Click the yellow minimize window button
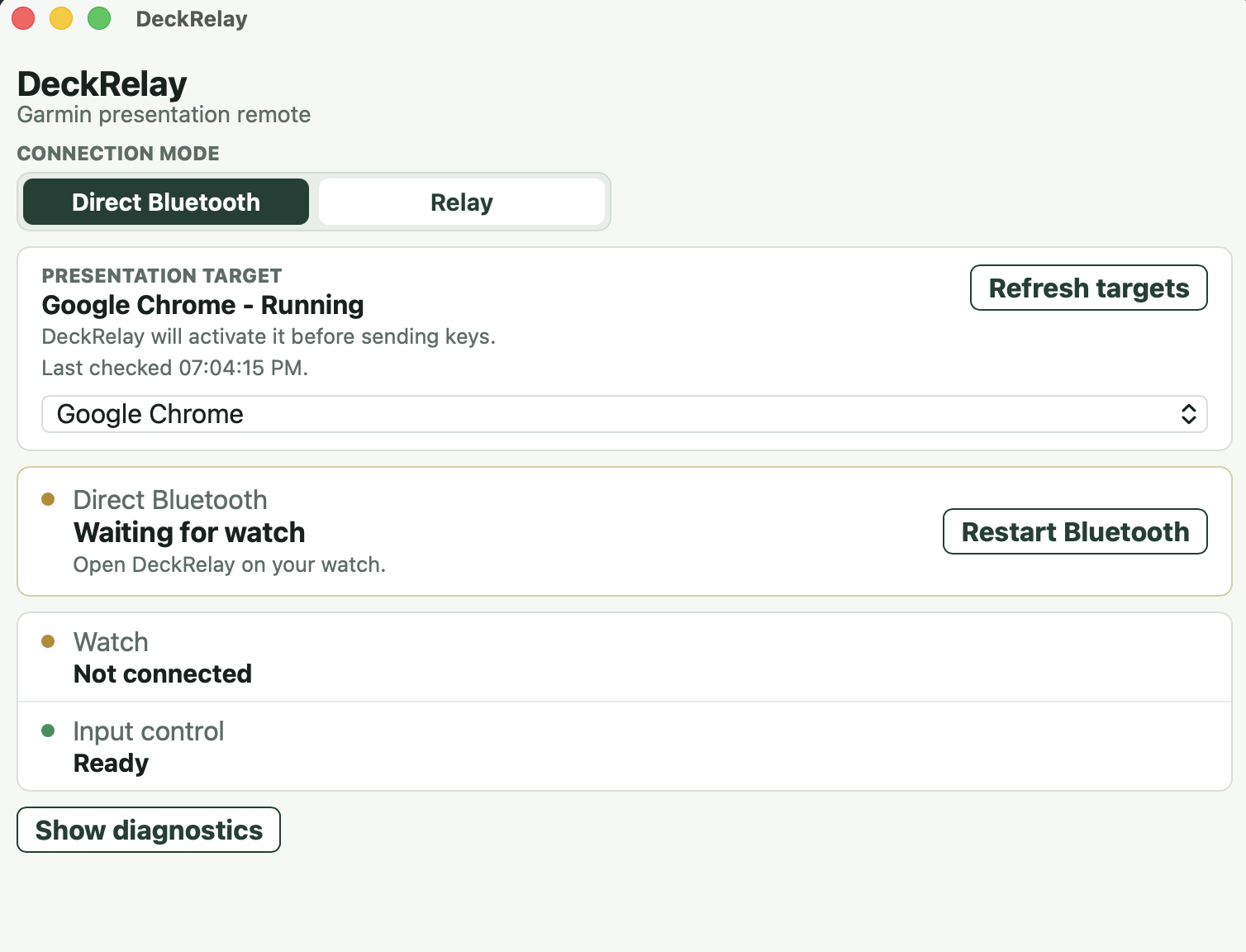The width and height of the screenshot is (1246, 952). click(61, 18)
